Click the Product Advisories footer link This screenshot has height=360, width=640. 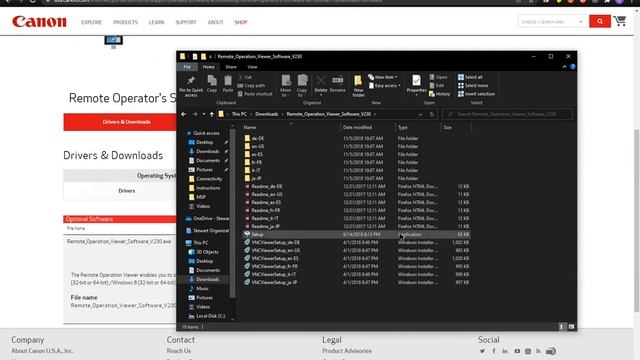click(347, 351)
